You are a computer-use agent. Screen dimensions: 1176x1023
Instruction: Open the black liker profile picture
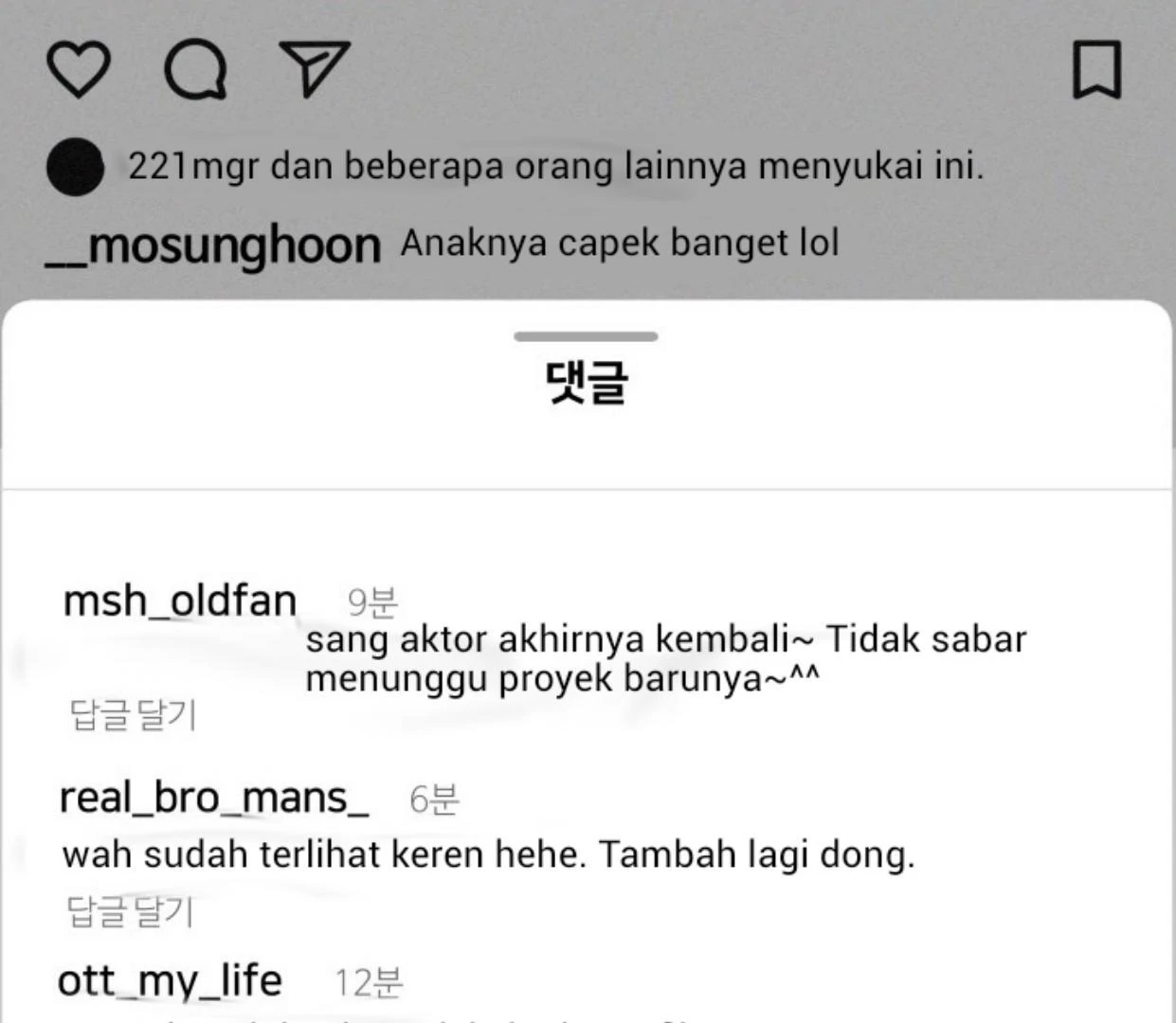click(x=75, y=167)
